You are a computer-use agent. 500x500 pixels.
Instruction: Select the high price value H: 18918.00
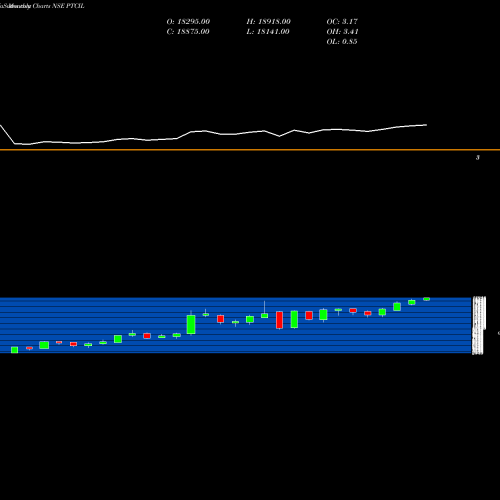click(268, 22)
